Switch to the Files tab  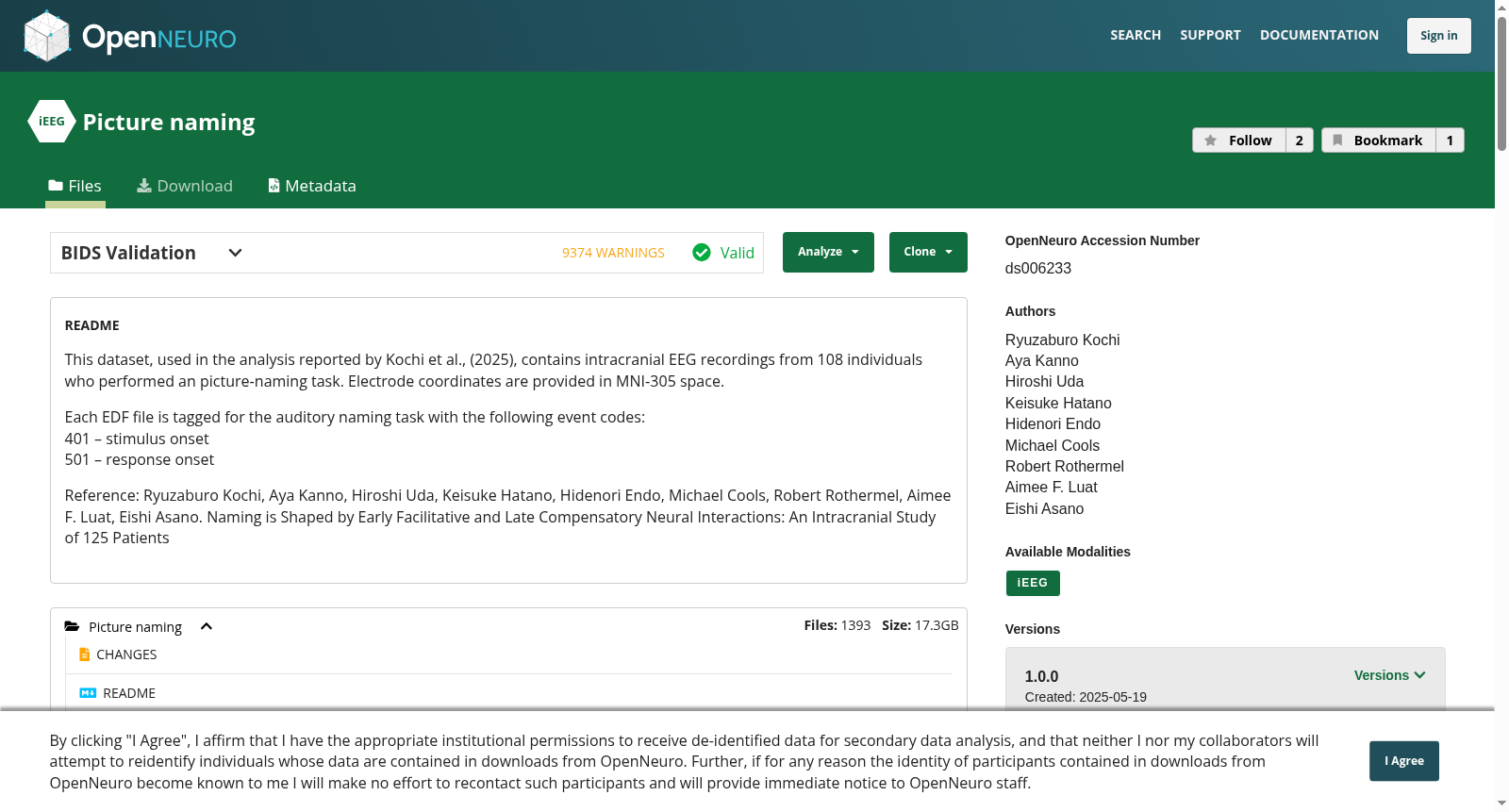coord(75,186)
